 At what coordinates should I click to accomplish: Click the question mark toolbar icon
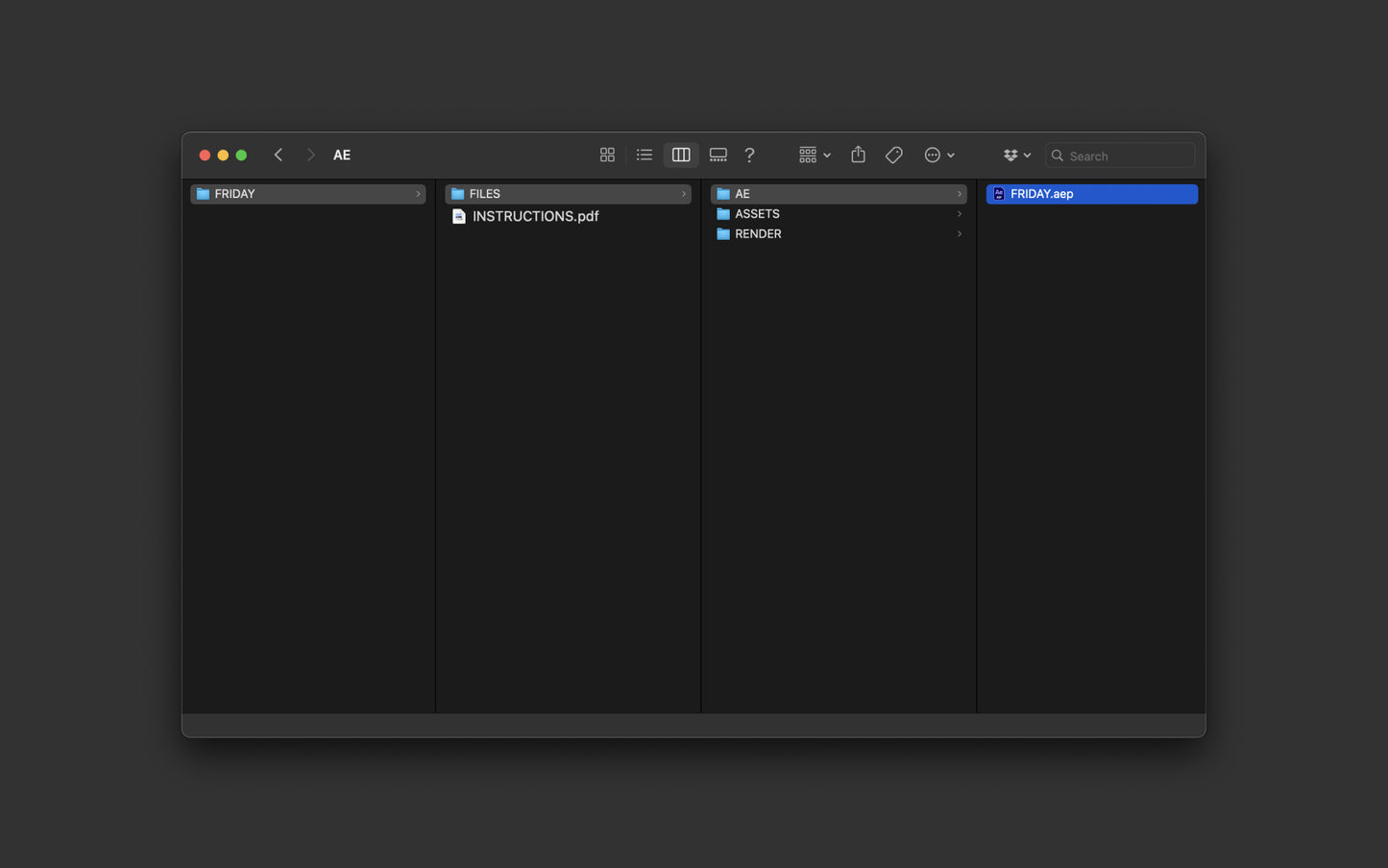pyautogui.click(x=750, y=155)
